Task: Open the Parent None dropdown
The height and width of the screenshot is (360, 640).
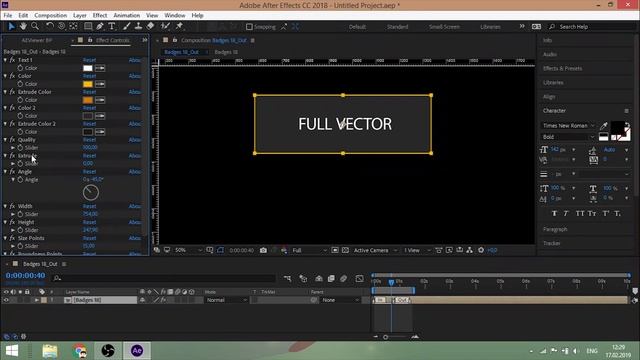Action: click(340, 300)
